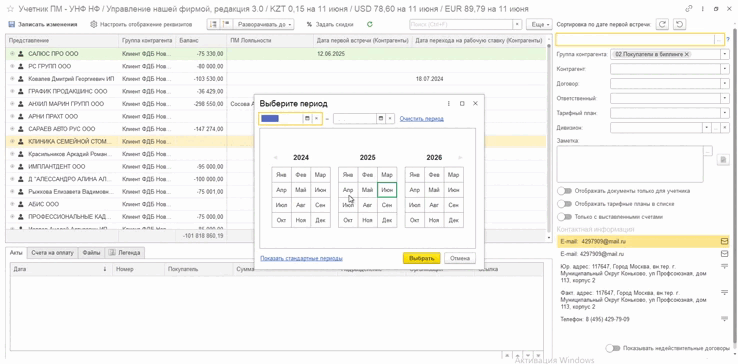Click the green refresh icon in toolbar

click(x=369, y=24)
